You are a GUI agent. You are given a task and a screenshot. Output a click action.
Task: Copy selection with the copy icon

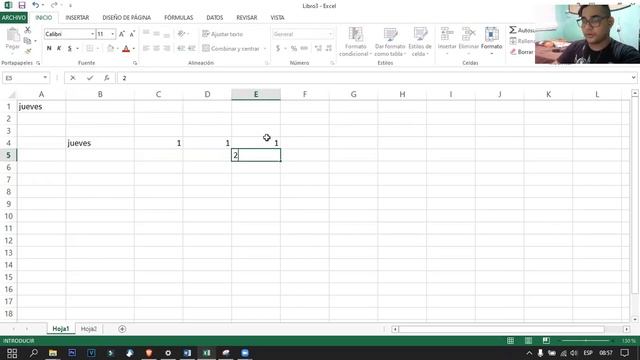pos(27,41)
